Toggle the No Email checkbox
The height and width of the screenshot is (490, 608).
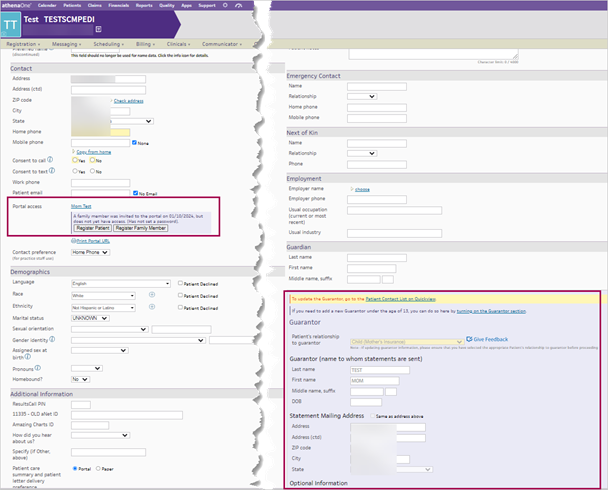point(135,192)
